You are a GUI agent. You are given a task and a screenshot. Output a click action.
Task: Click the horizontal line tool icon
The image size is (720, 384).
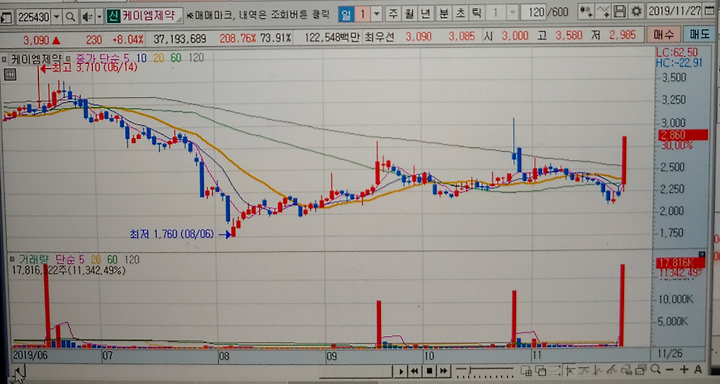pyautogui.click(x=584, y=370)
